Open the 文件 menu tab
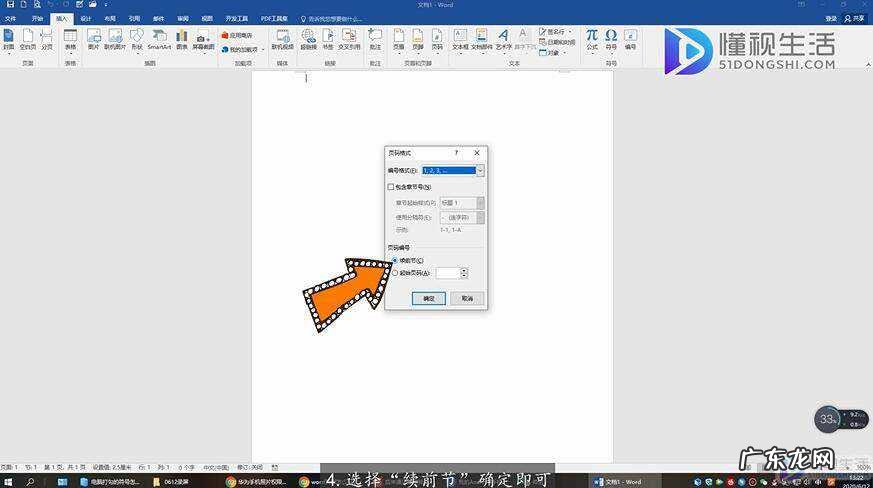This screenshot has width=873, height=488. (x=11, y=18)
